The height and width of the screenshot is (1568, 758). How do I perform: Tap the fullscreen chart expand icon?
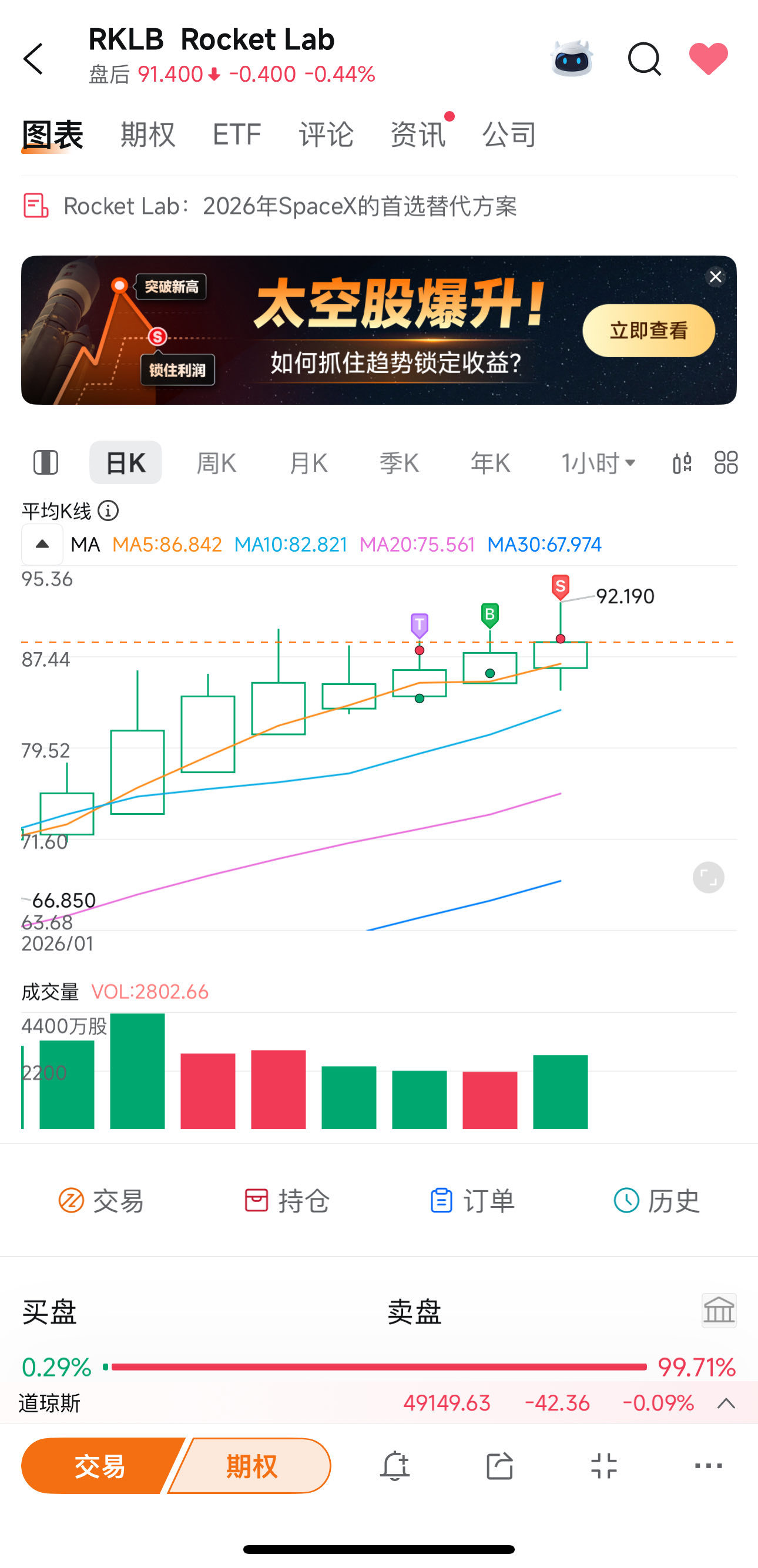[709, 878]
